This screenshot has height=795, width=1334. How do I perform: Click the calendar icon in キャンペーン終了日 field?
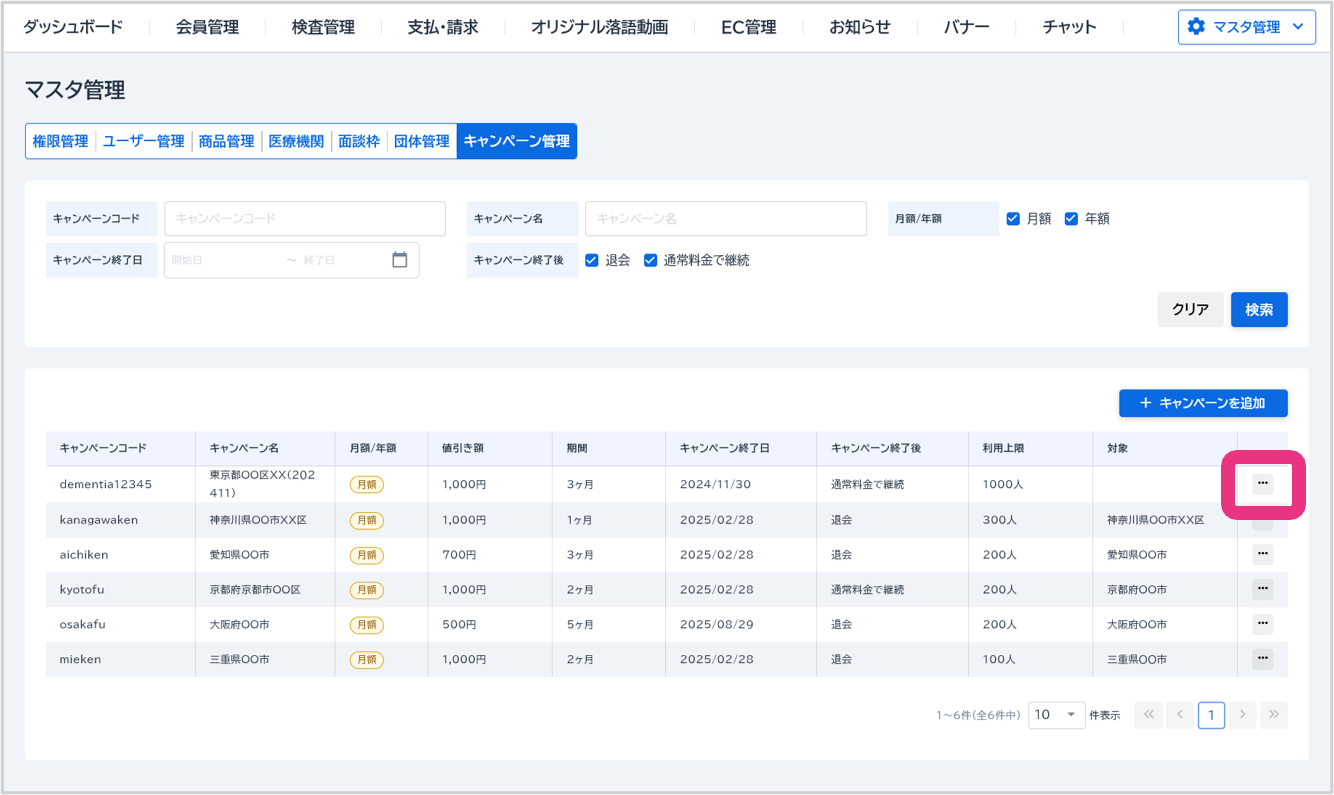pyautogui.click(x=400, y=260)
